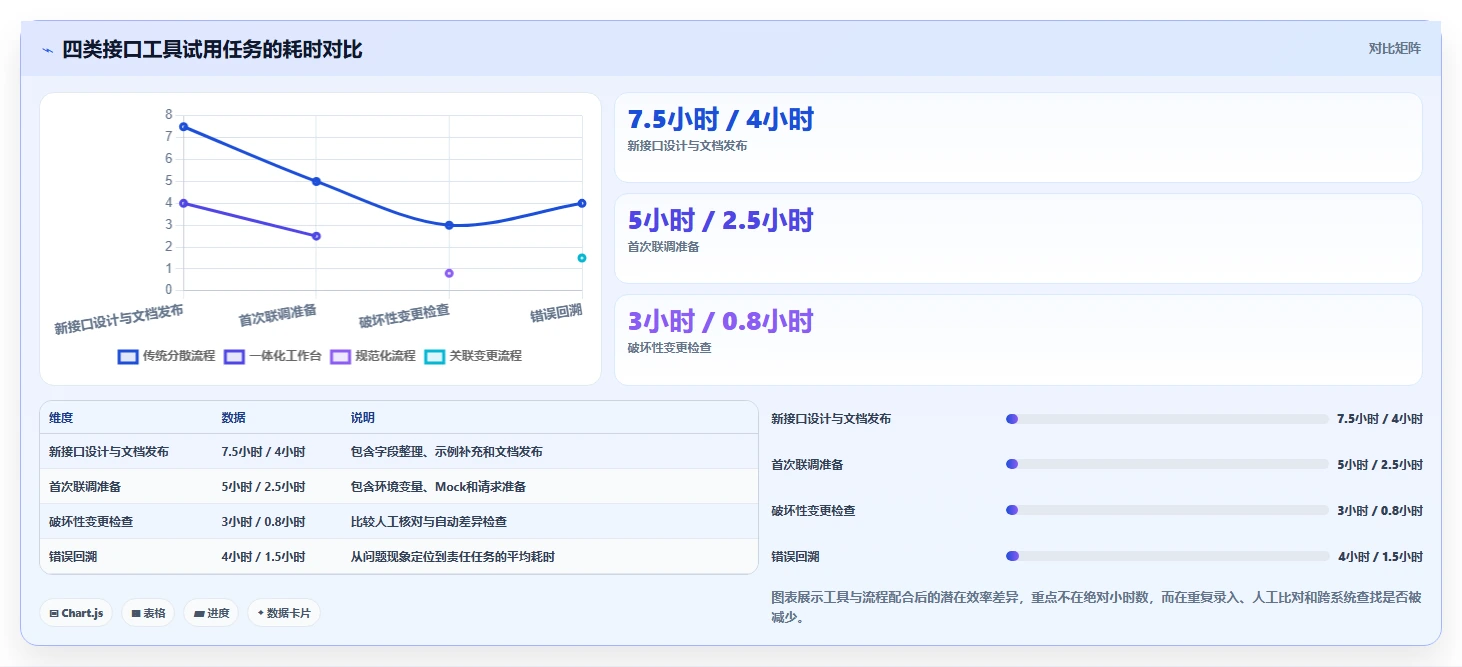Click the header icon beside the title

(47, 50)
